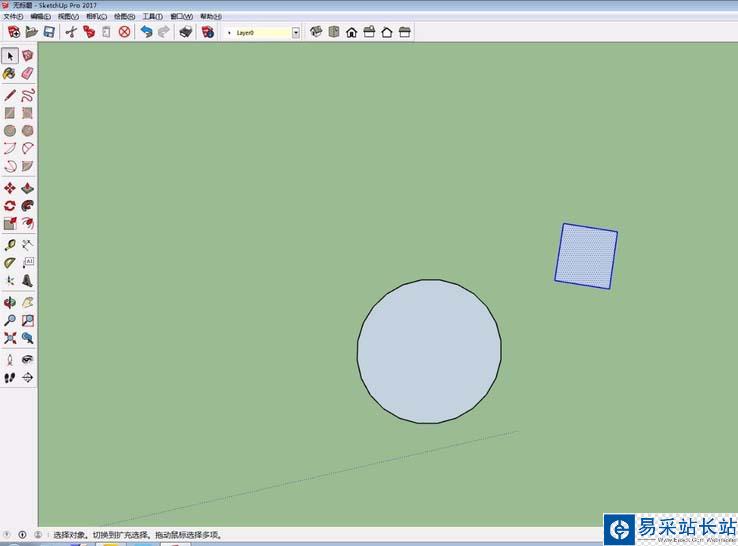
Task: Activate the Offset tool
Action: point(27,223)
